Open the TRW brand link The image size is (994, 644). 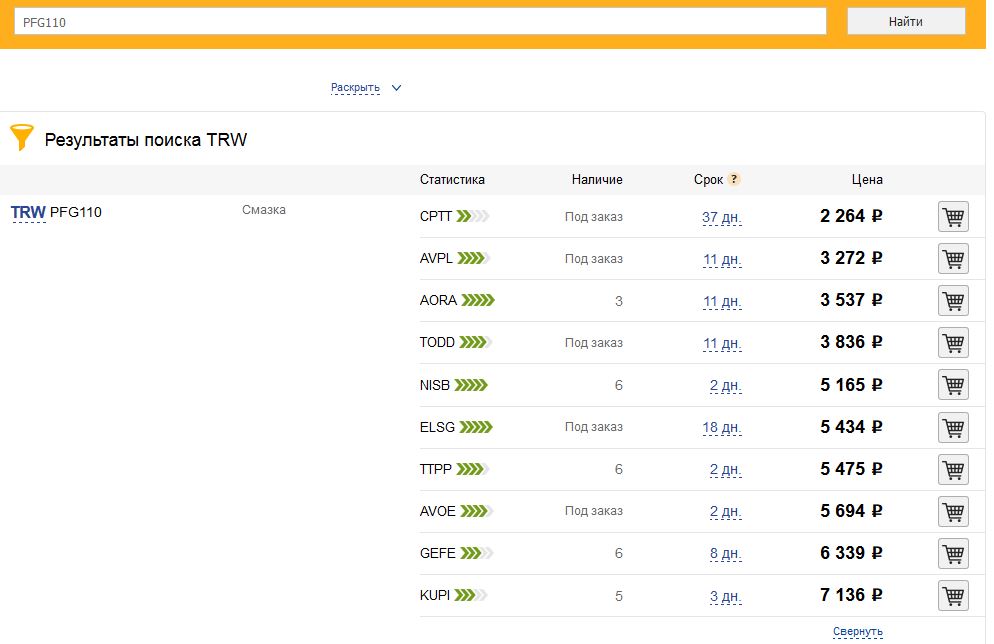coord(28,212)
